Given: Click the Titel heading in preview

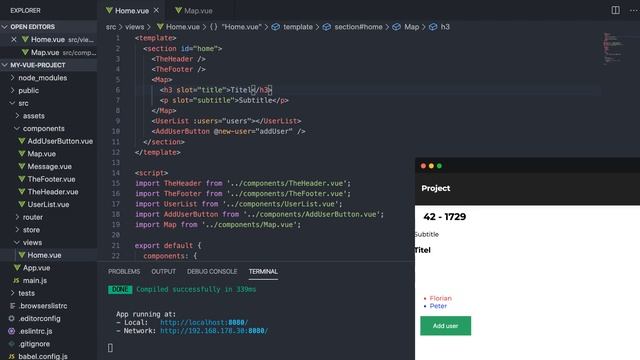Looking at the screenshot, I should click(x=422, y=250).
